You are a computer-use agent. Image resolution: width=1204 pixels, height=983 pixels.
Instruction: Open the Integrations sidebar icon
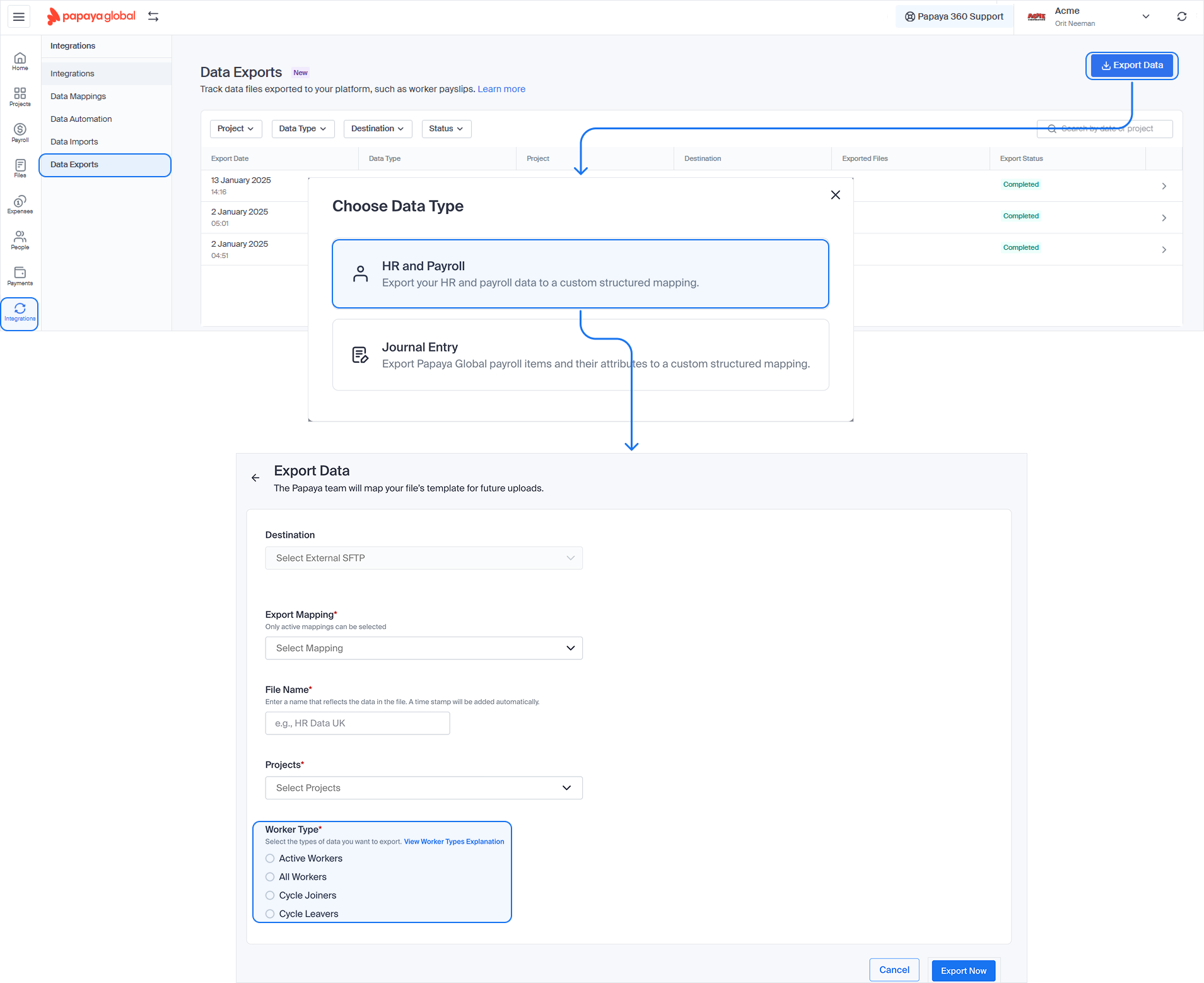20,312
